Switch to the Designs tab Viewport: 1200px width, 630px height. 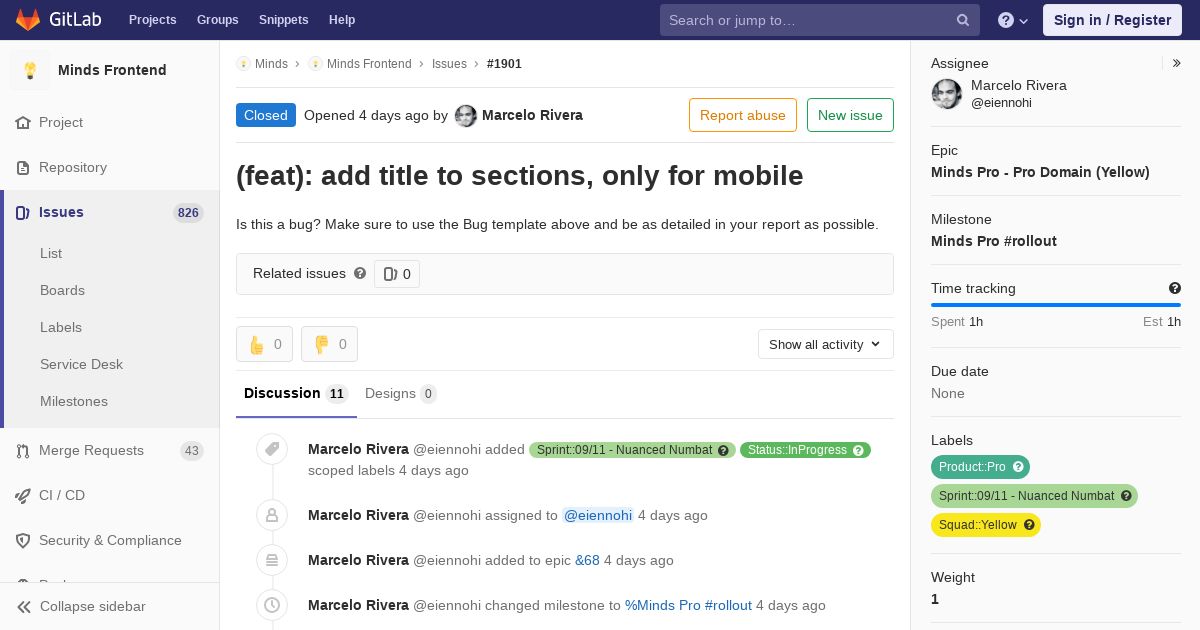pyautogui.click(x=400, y=394)
